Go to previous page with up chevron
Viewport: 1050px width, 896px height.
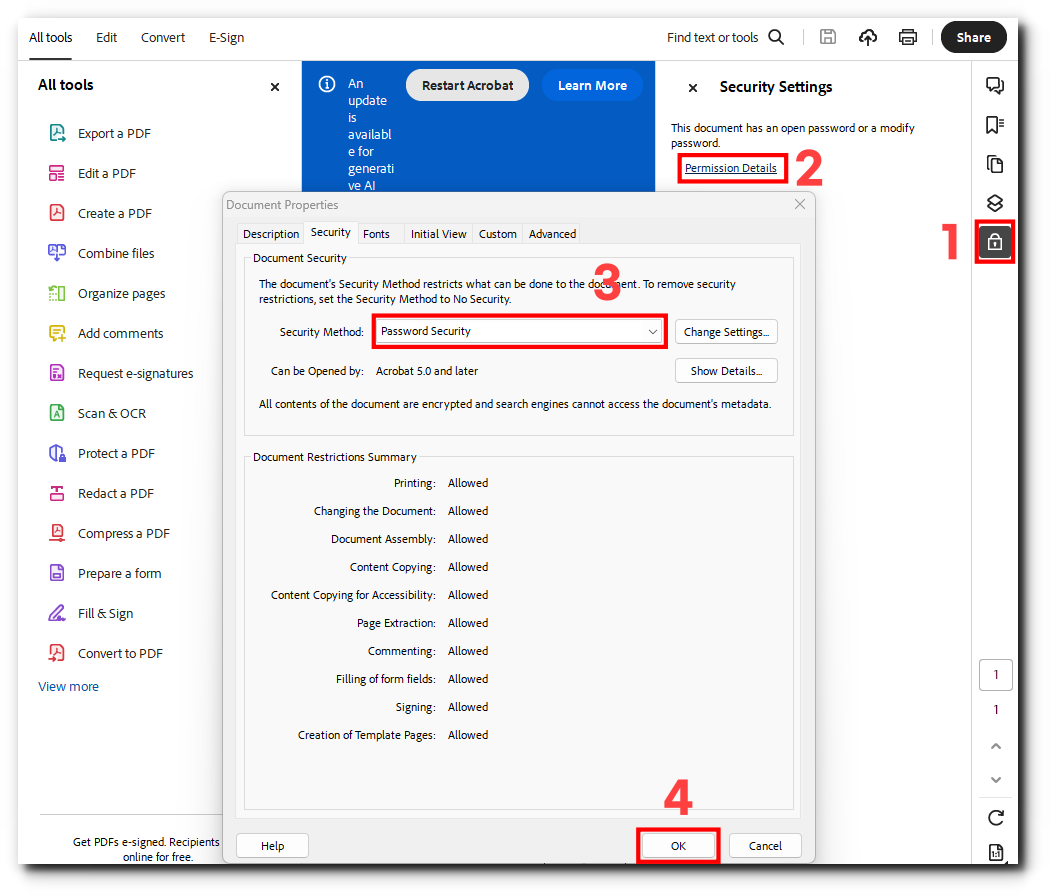(996, 746)
